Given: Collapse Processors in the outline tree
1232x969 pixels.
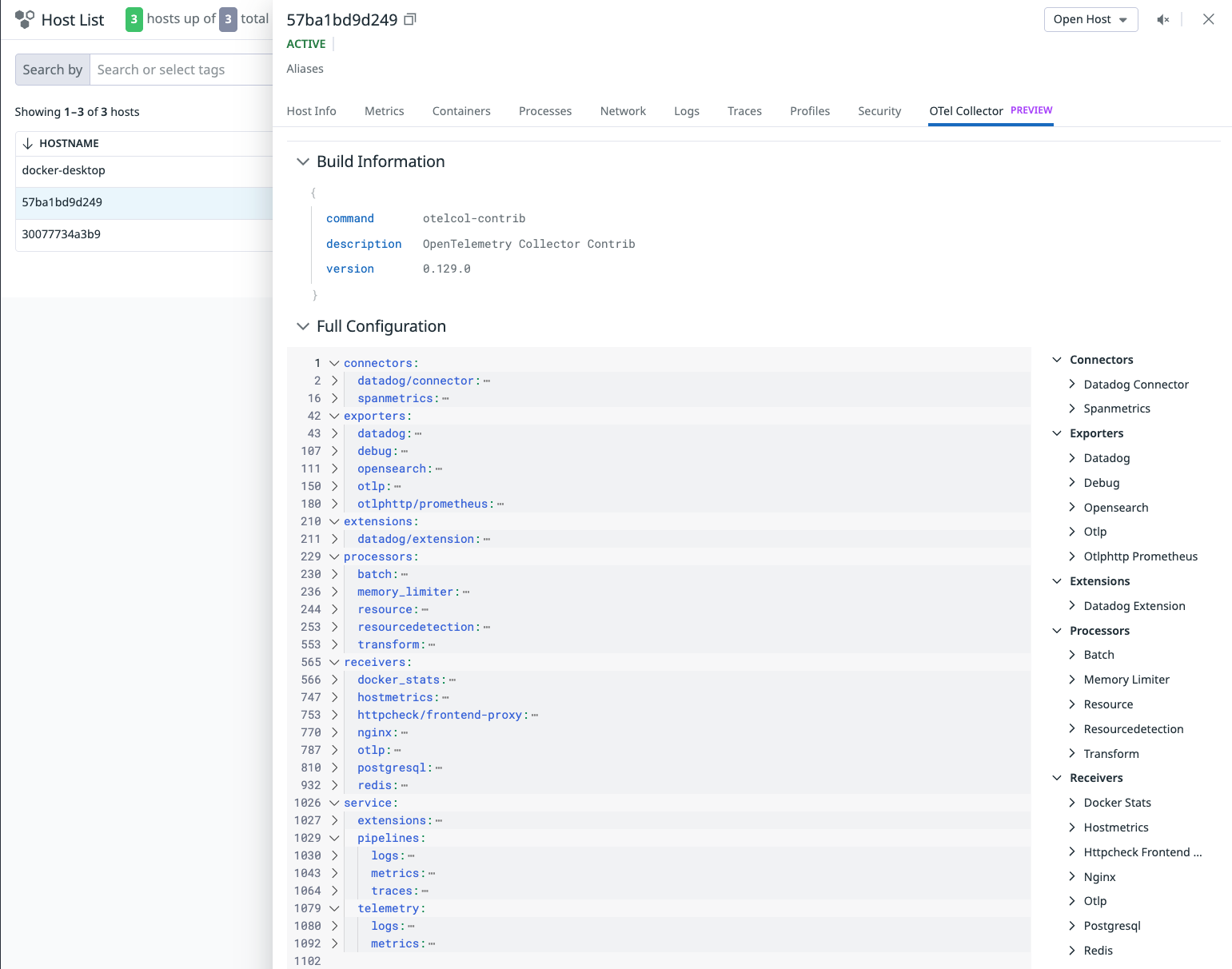Looking at the screenshot, I should [x=1057, y=631].
